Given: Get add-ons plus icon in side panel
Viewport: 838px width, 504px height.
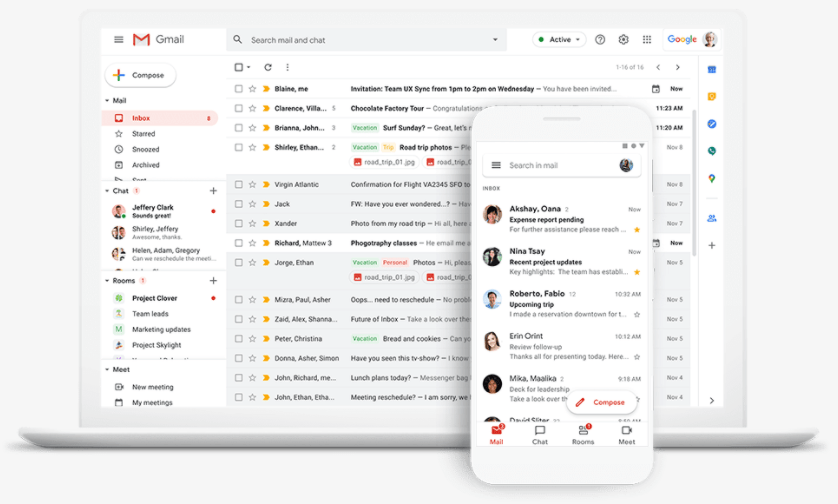Looking at the screenshot, I should pos(711,245).
